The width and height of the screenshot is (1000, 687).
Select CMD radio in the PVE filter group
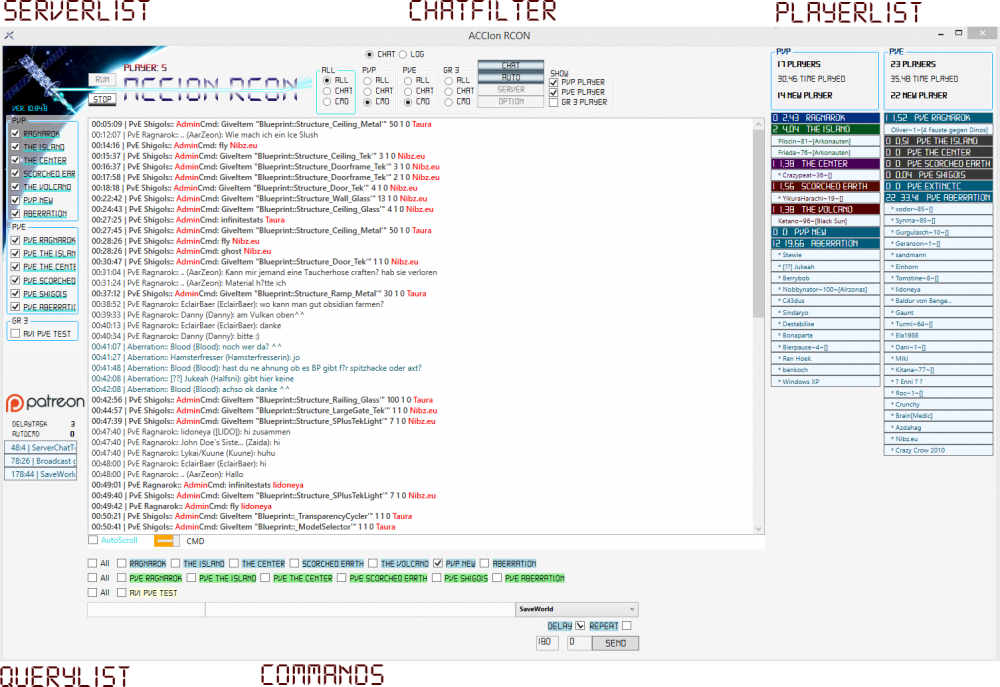click(x=408, y=102)
